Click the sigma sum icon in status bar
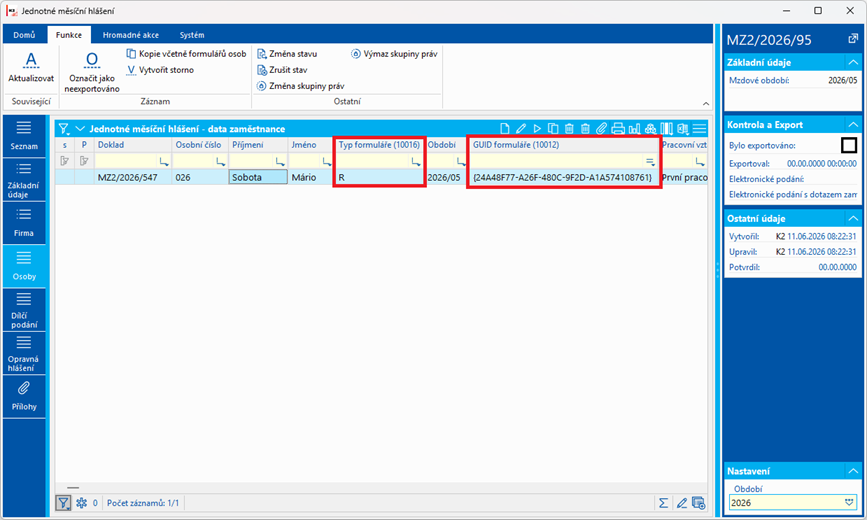This screenshot has width=867, height=520. [x=663, y=503]
